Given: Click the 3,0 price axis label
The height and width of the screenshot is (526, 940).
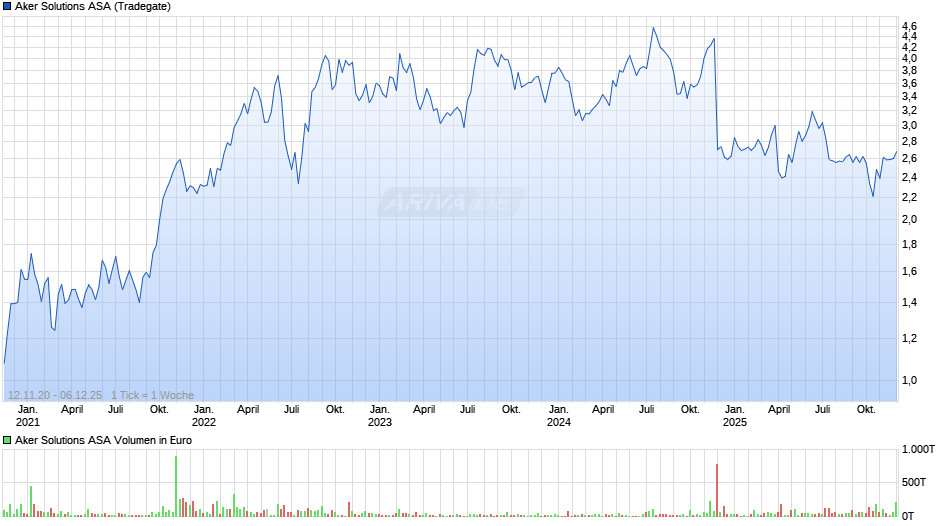Looking at the screenshot, I should 909,125.
